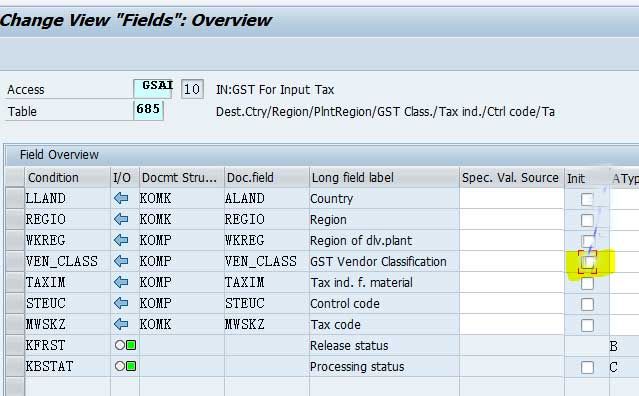Tick the Init checkbox for Country
Screen dimensions: 639x396
coord(587,199)
